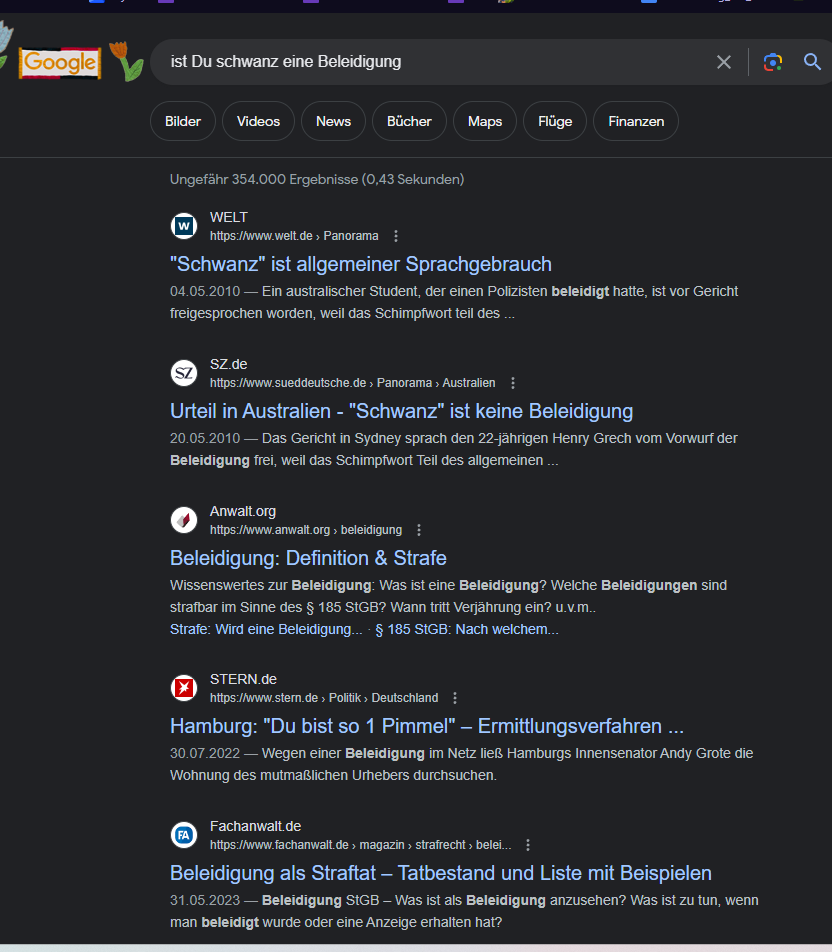The image size is (832, 952).
Task: Click the Anwalt.org site favicon
Action: [184, 520]
